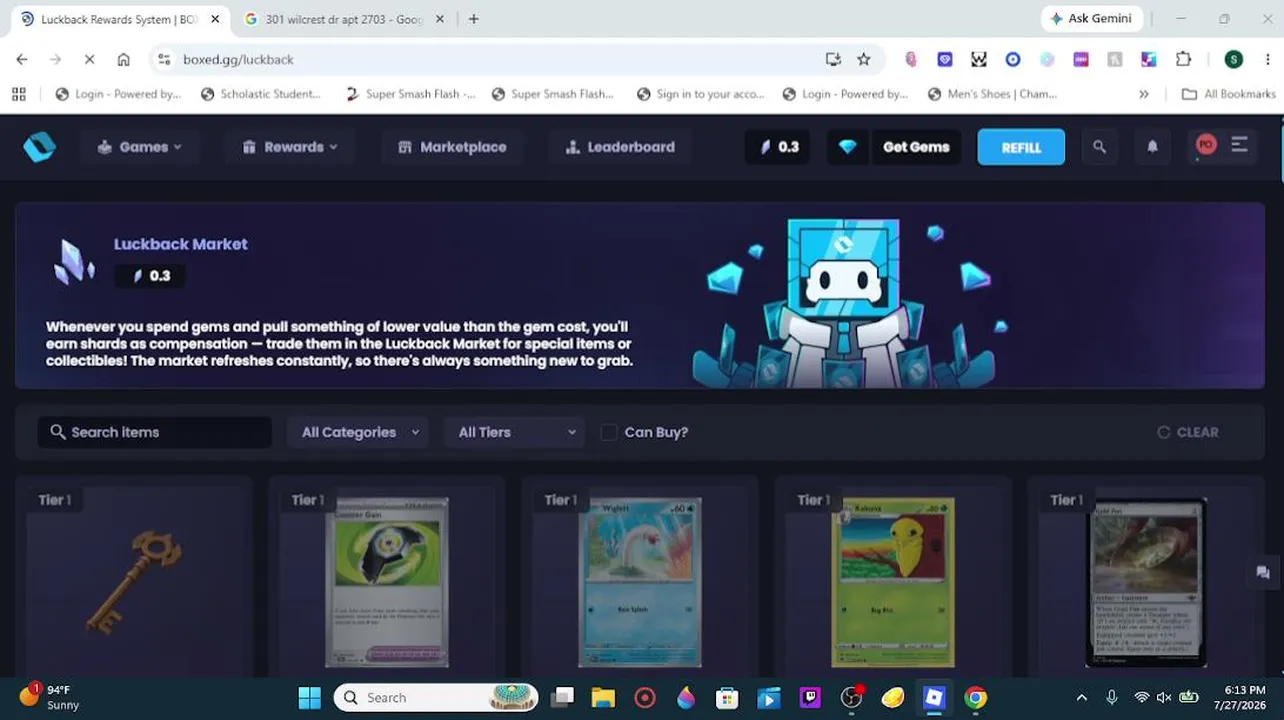Open the site search magnifier icon
The width and height of the screenshot is (1284, 720).
pyautogui.click(x=1099, y=147)
